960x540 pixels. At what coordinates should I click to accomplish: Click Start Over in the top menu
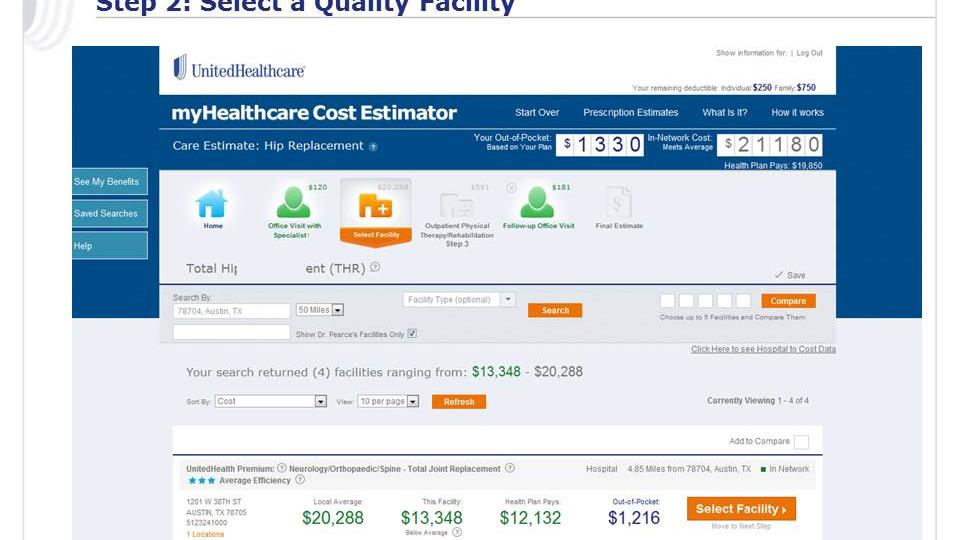[537, 113]
